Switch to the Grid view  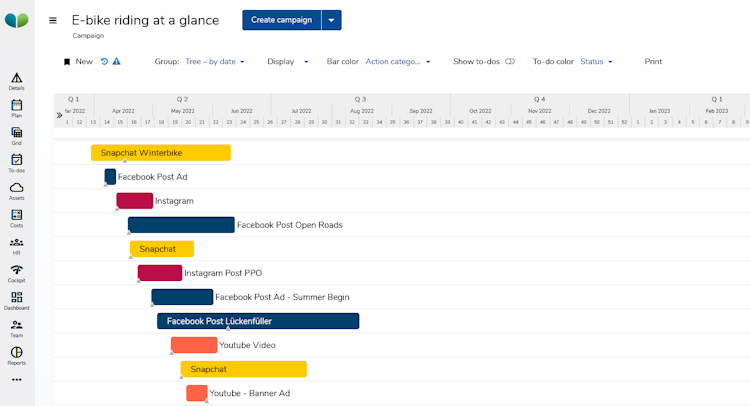click(16, 135)
